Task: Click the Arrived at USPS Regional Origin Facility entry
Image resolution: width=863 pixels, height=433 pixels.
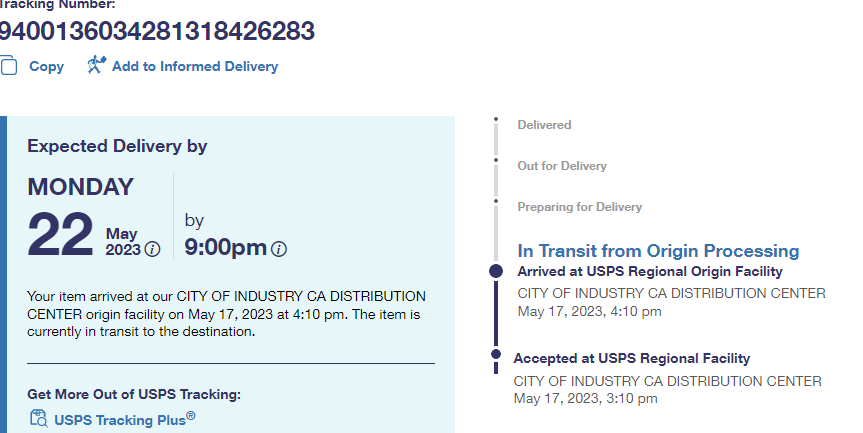Action: (x=650, y=271)
